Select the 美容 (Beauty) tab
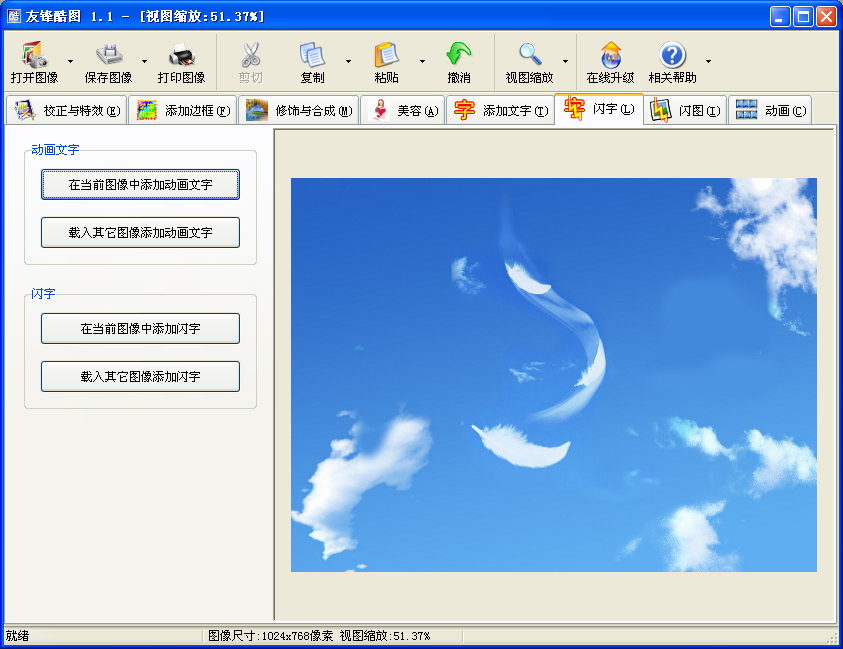This screenshot has height=649, width=843. [x=403, y=111]
